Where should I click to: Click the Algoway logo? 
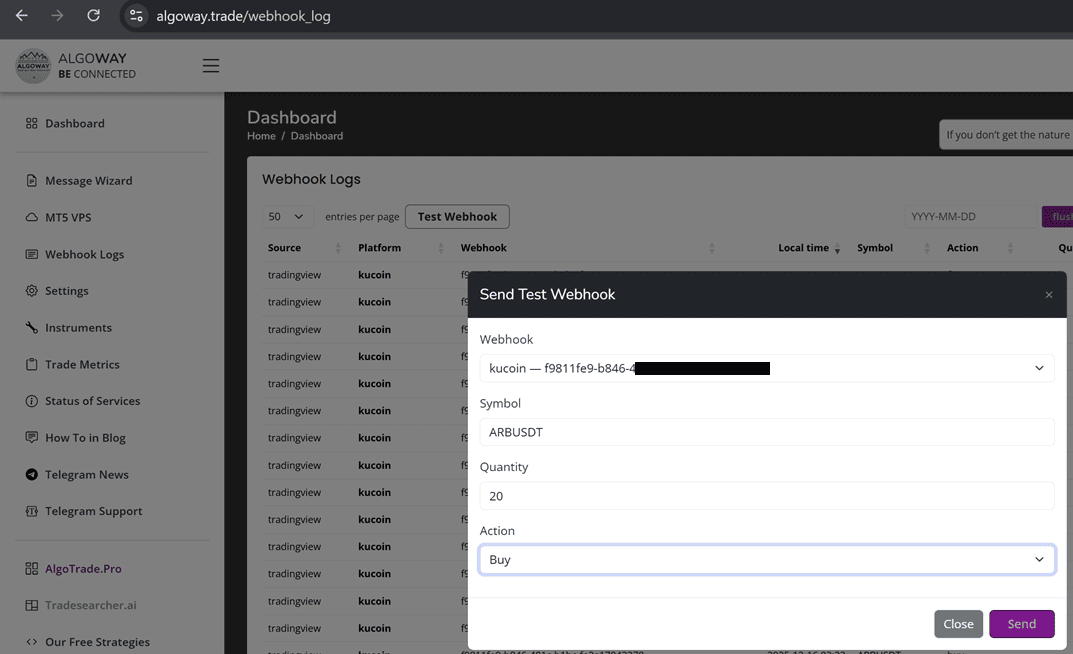[33, 66]
